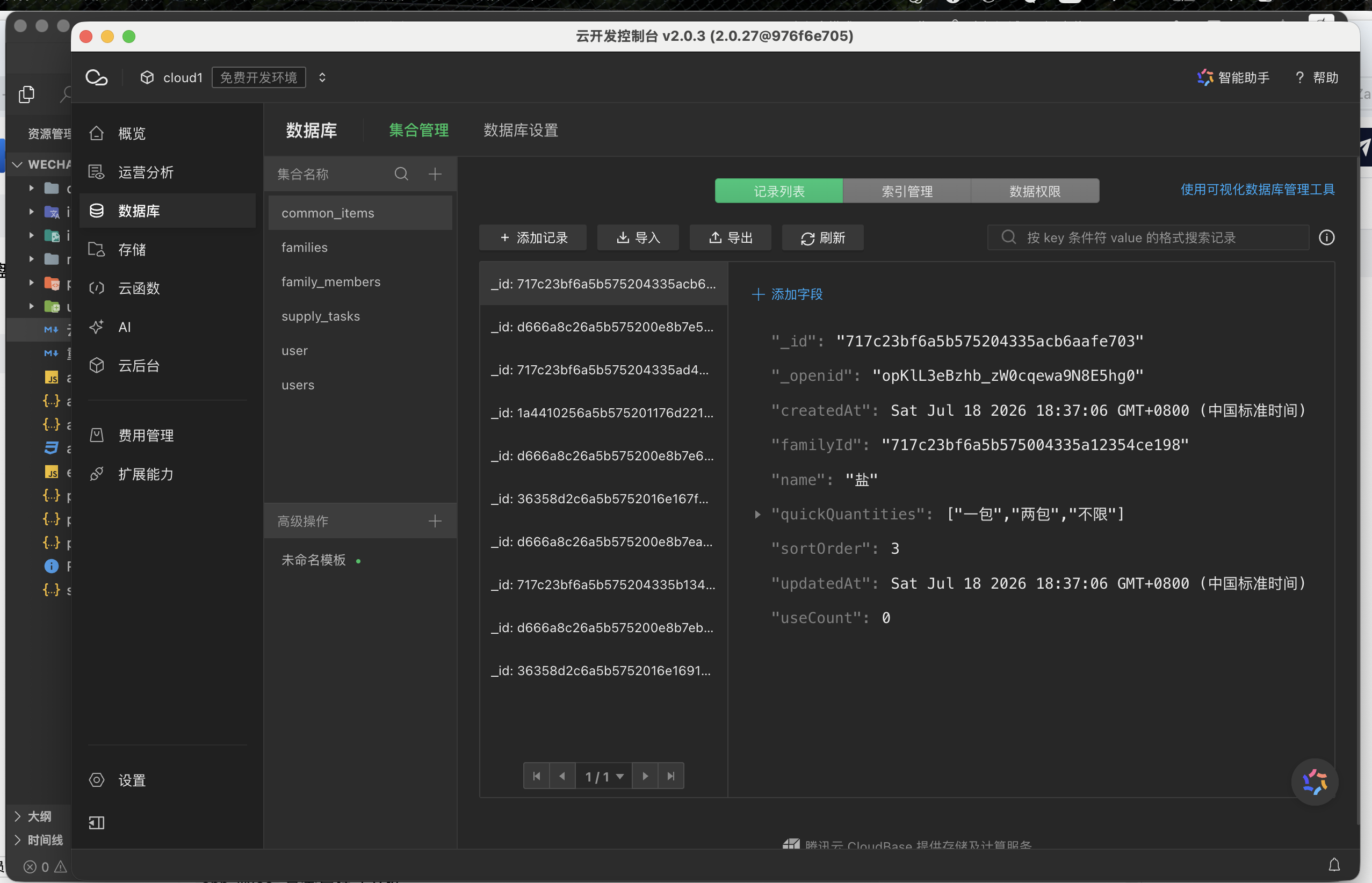
Task: Click the notification bell in status bar
Action: point(1334,865)
